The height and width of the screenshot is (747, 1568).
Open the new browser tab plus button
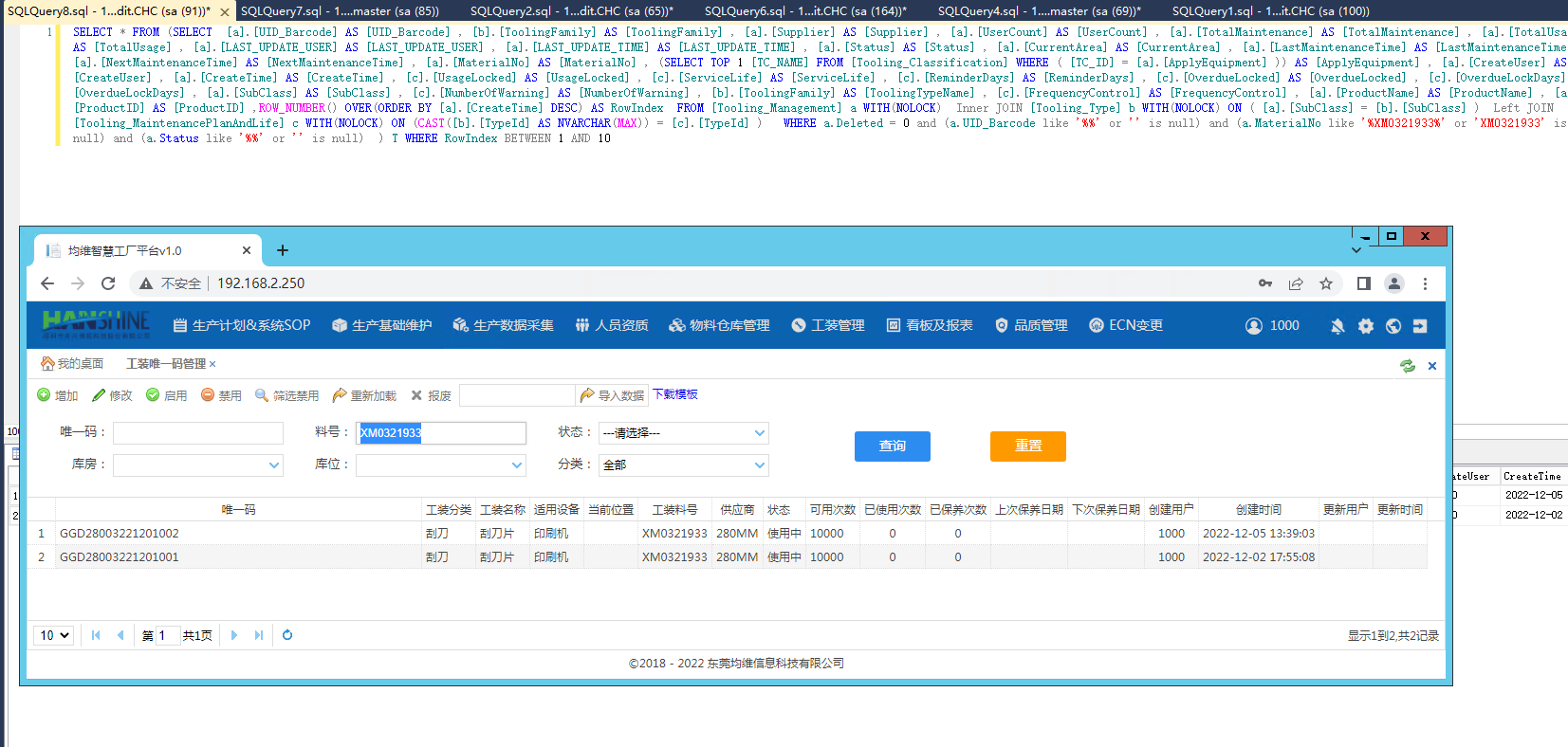(283, 250)
